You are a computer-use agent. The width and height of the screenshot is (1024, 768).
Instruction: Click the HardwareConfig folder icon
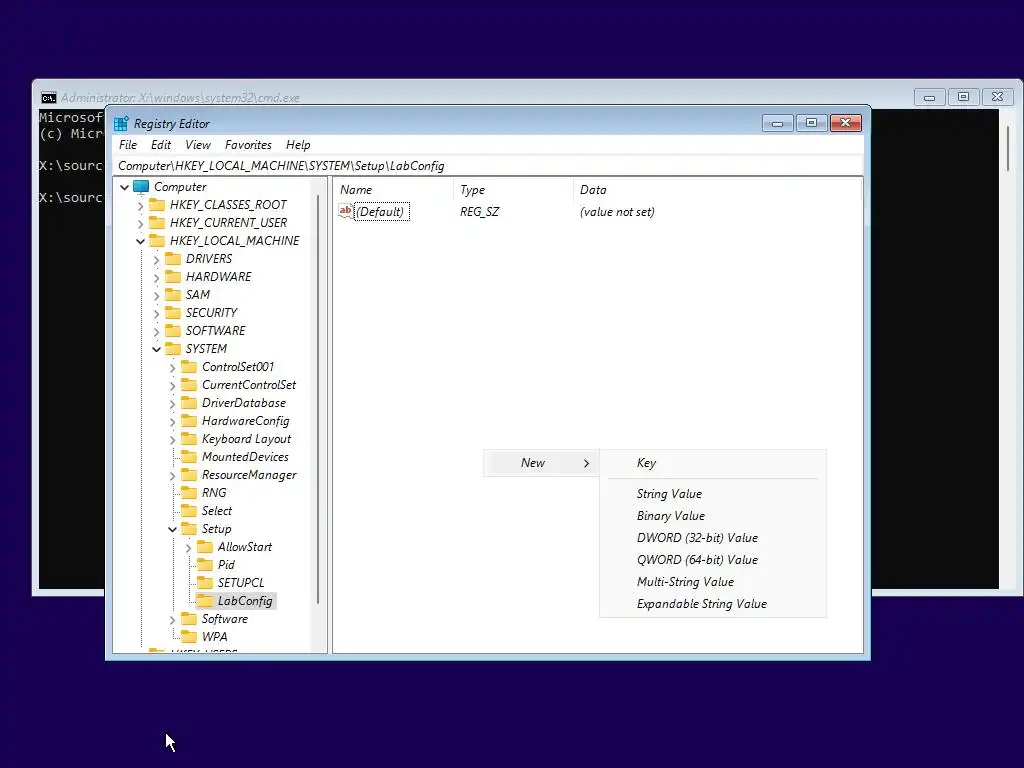[189, 421]
